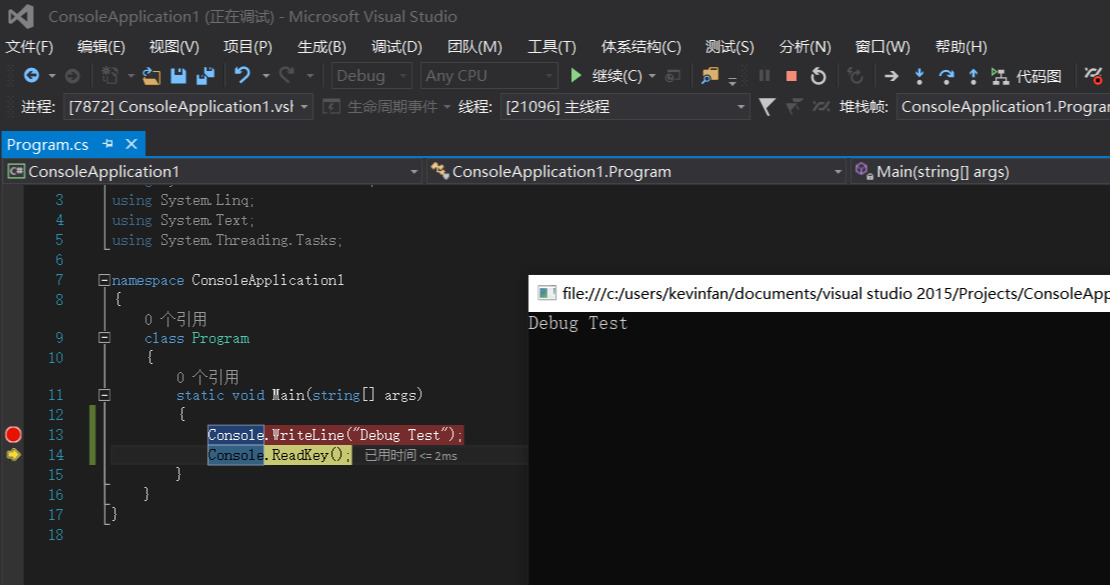The height and width of the screenshot is (585, 1110).
Task: Collapse the namespace ConsoleApplication1 code block
Action: pos(104,280)
